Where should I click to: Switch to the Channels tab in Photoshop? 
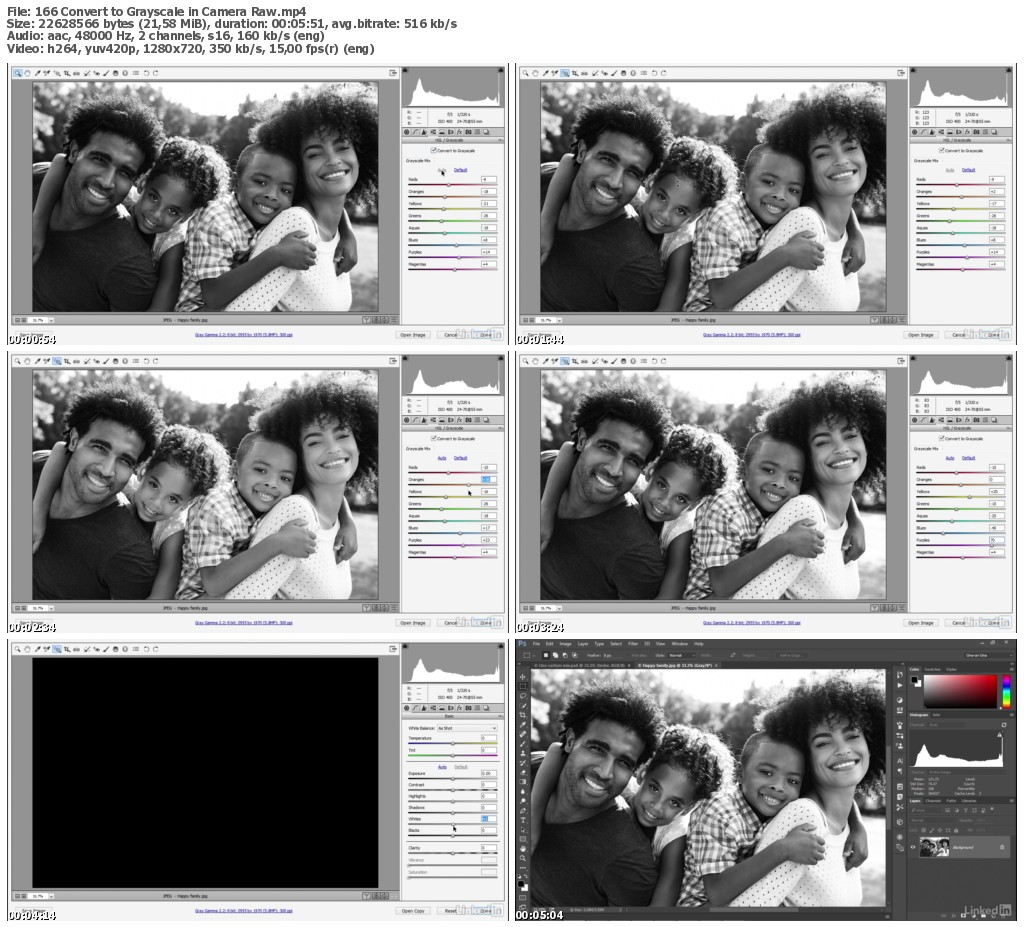[x=933, y=801]
